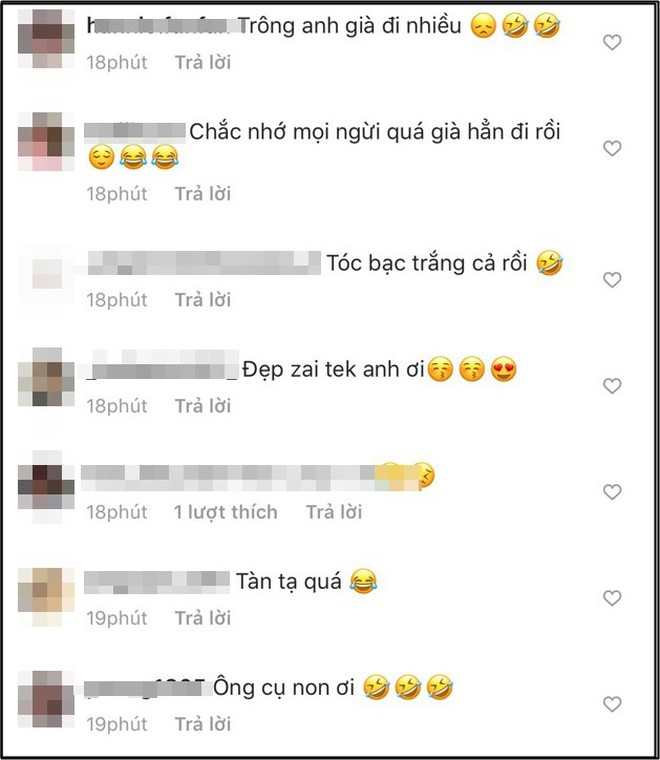Viewport: 660px width, 760px height.
Task: Like the 'Chắc nhớ mọi ngừi' comment
Action: [612, 148]
